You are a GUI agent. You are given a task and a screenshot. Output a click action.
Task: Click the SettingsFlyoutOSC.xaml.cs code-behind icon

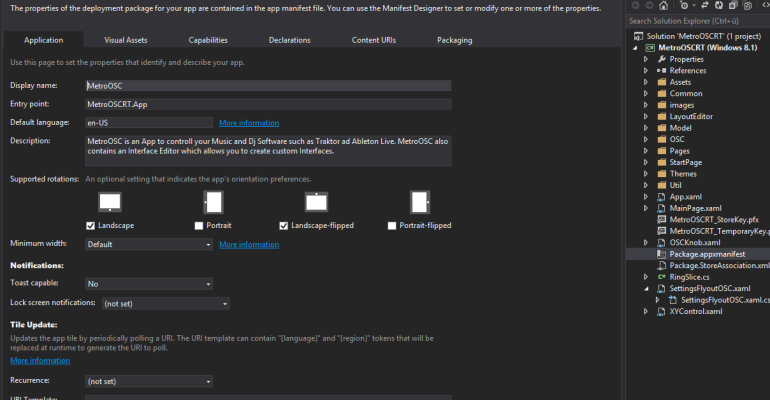[x=673, y=300]
